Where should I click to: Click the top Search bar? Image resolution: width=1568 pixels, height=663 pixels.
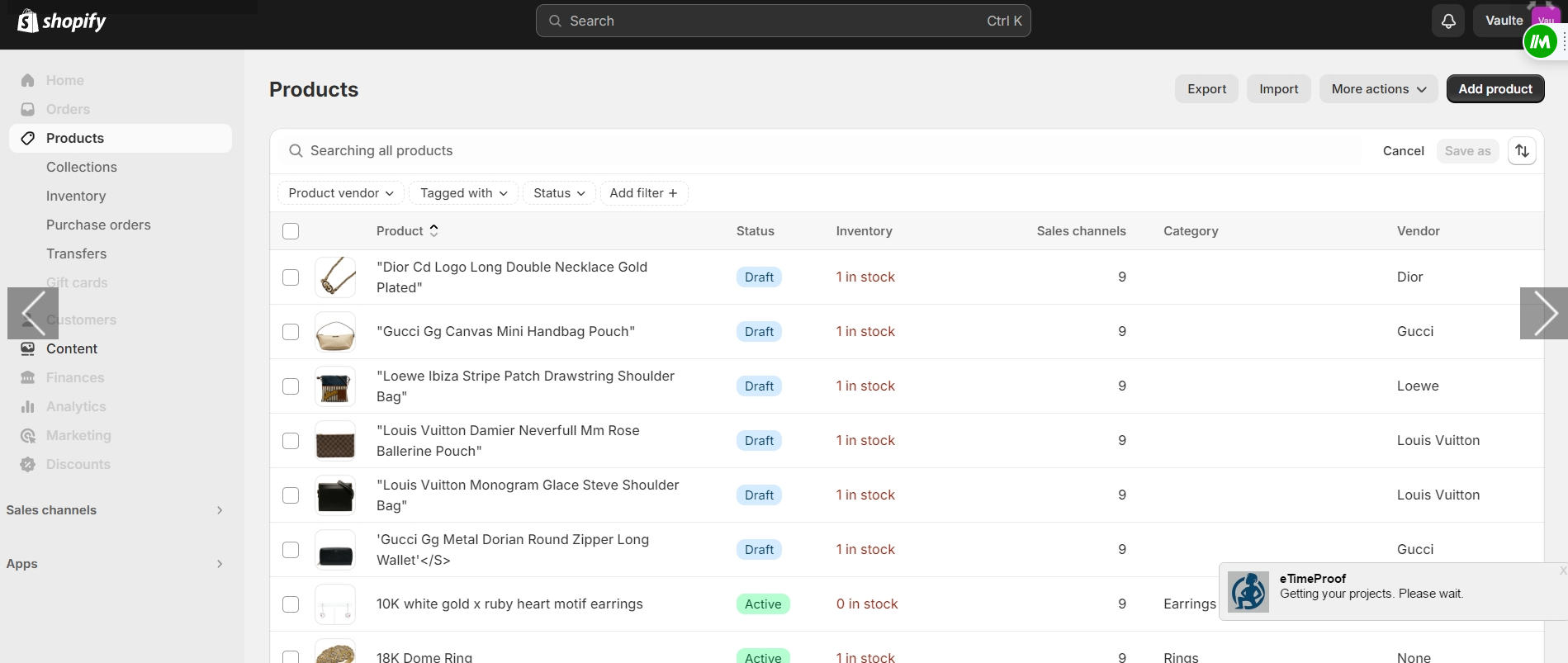(x=783, y=21)
